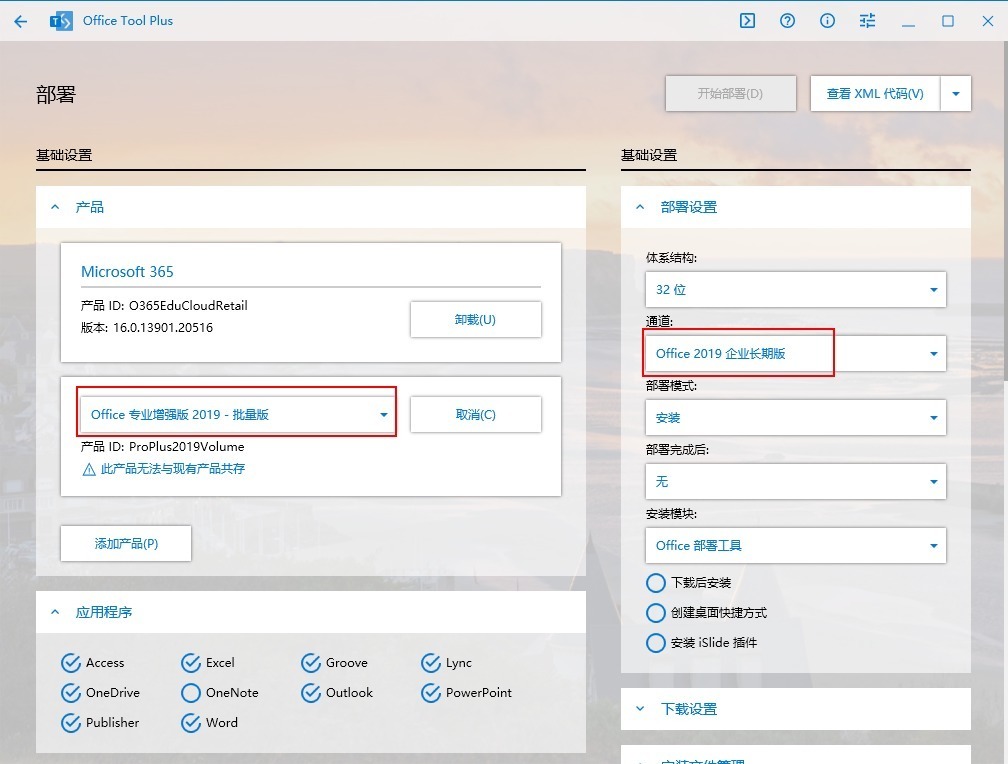The width and height of the screenshot is (1008, 764).
Task: Open the arrow beside 查看 XML 代码
Action: (956, 94)
